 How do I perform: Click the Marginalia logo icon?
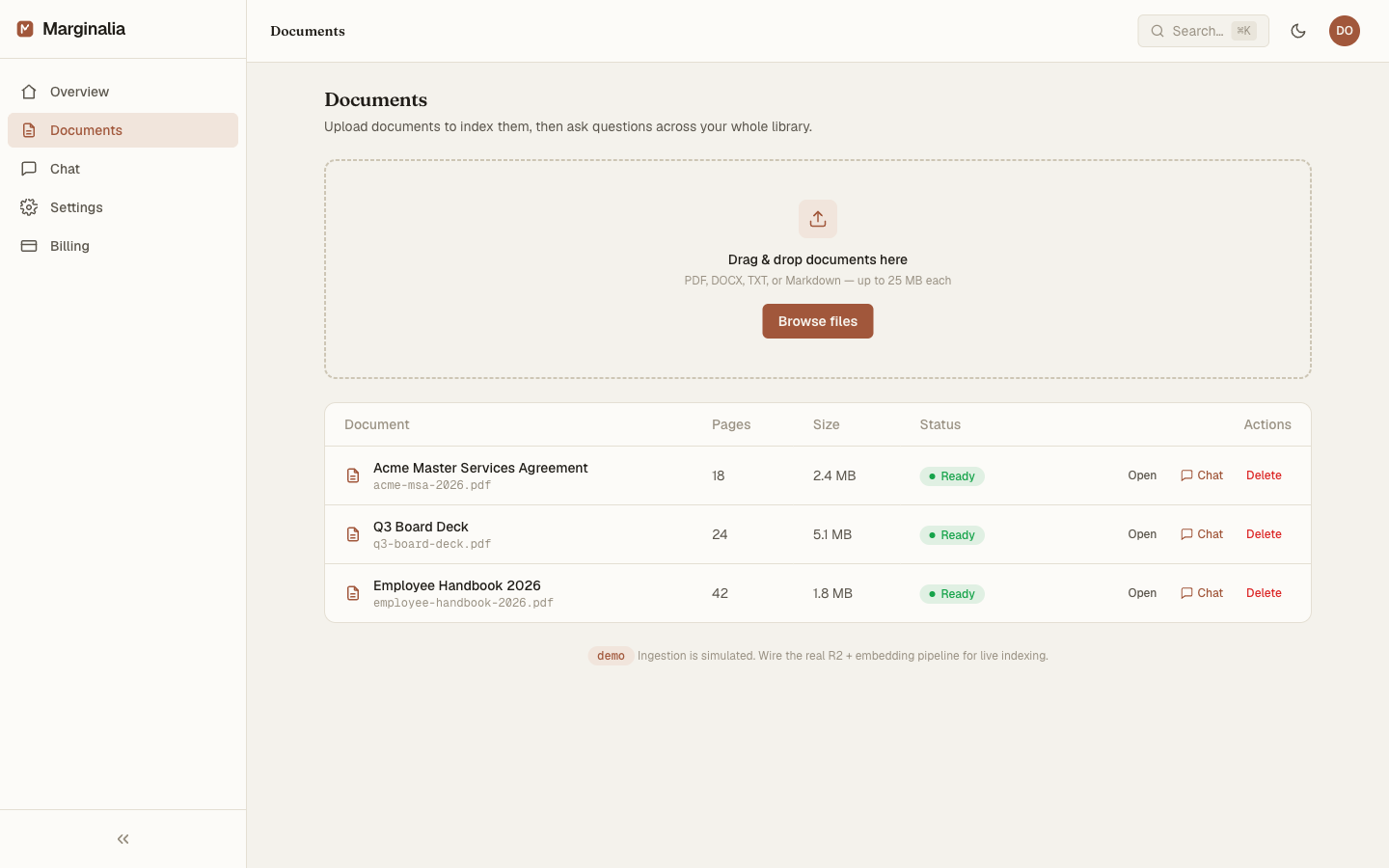point(25,29)
